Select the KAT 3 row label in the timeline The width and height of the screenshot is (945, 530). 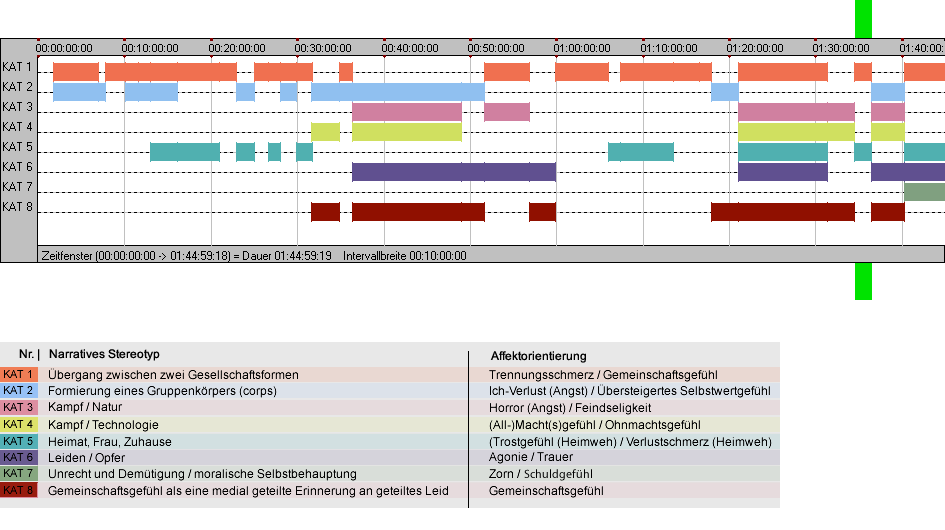tap(17, 107)
